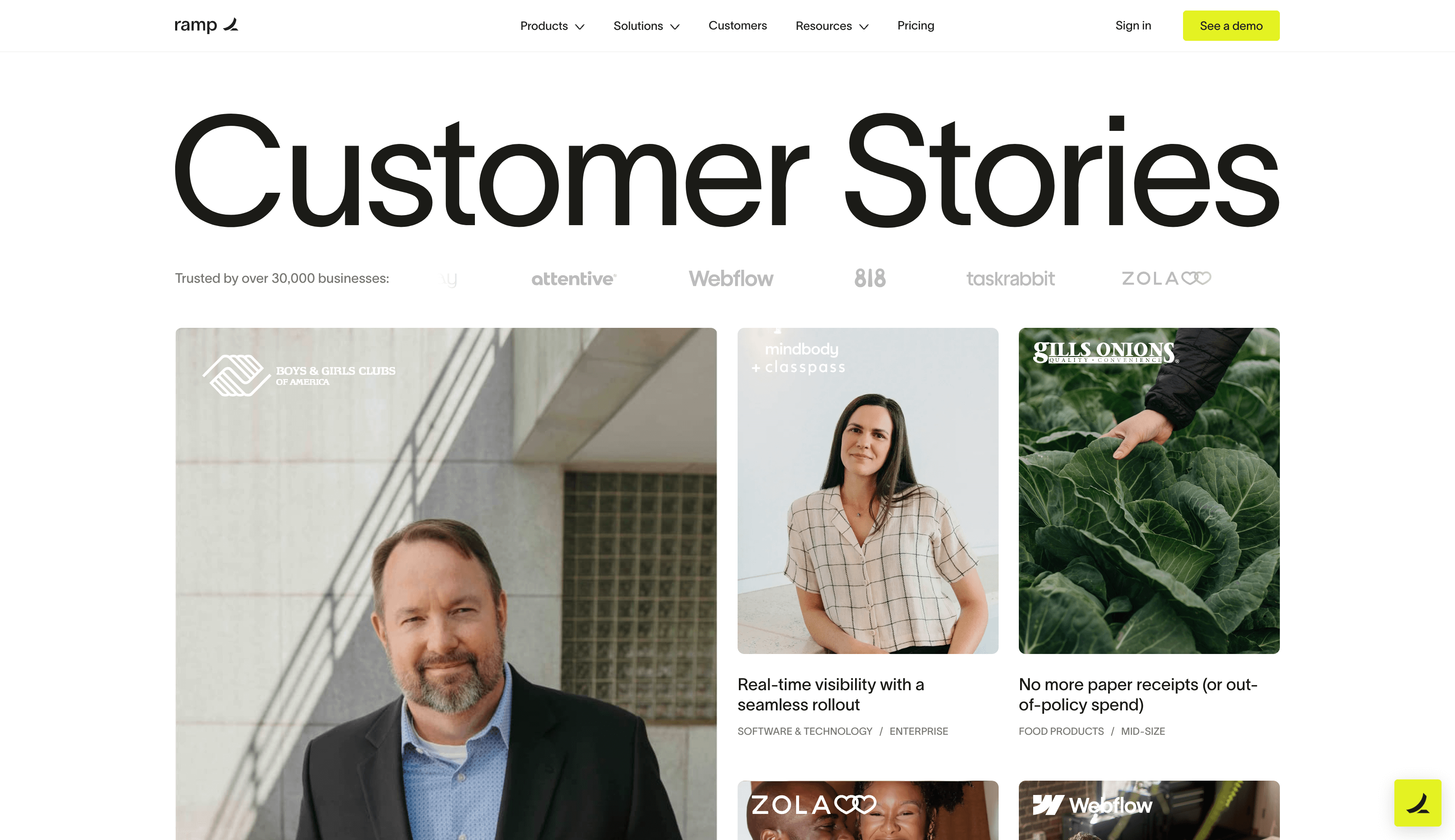The image size is (1455, 840).
Task: Open "No more paper receipts" story title
Action: pos(1138,694)
